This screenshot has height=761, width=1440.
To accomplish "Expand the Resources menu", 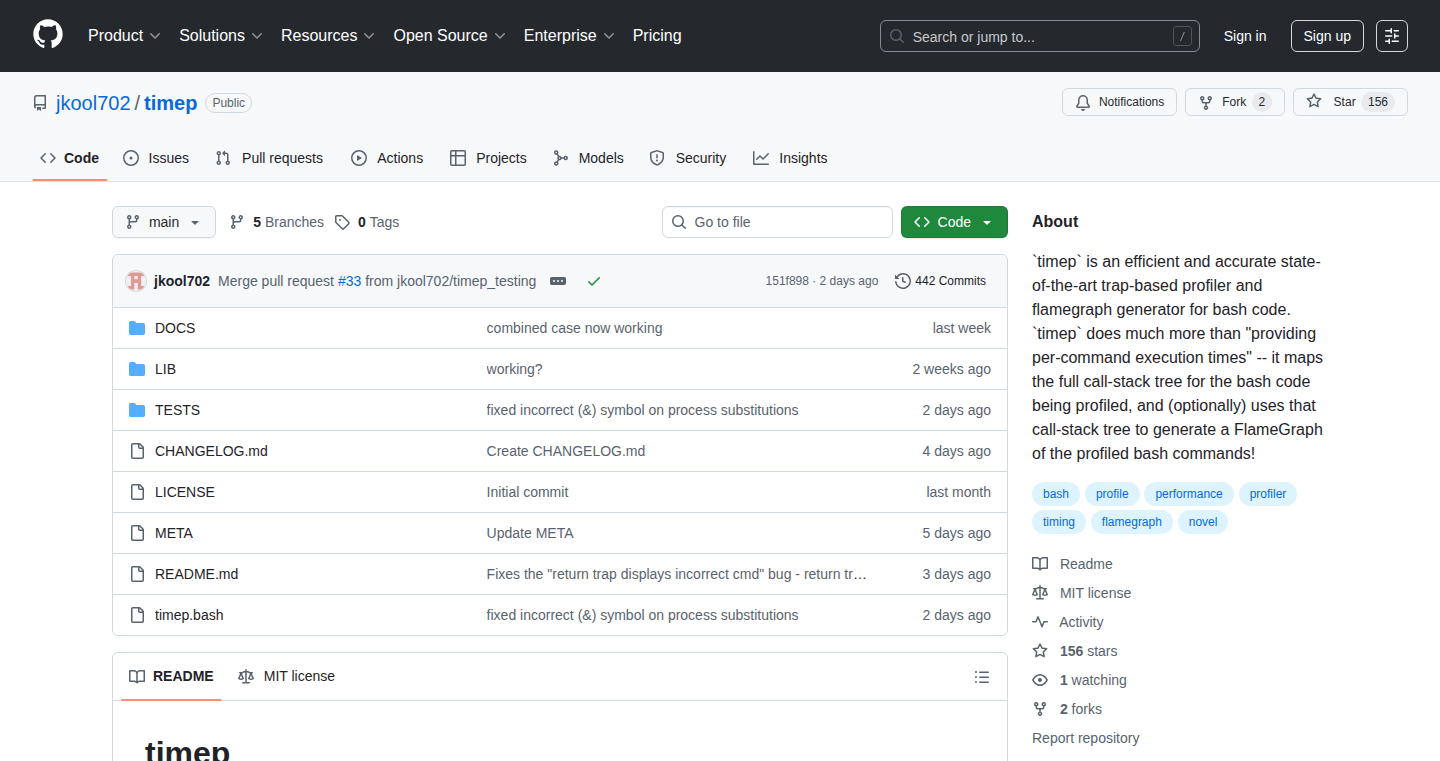I will (328, 35).
